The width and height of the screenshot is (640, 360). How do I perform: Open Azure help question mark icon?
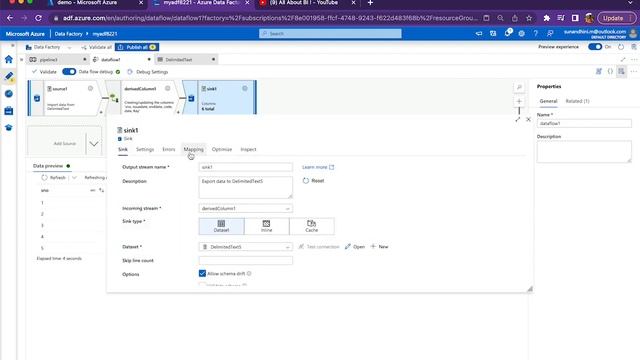tap(535, 33)
